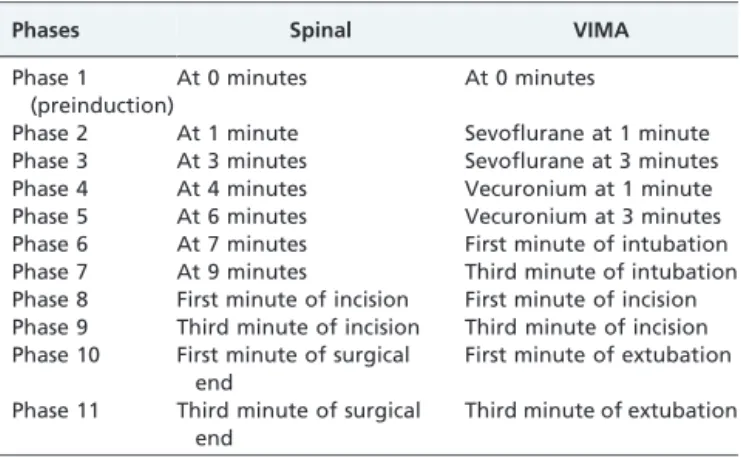
Task: Click the Phase 8 row label
Action: [x=50, y=300]
